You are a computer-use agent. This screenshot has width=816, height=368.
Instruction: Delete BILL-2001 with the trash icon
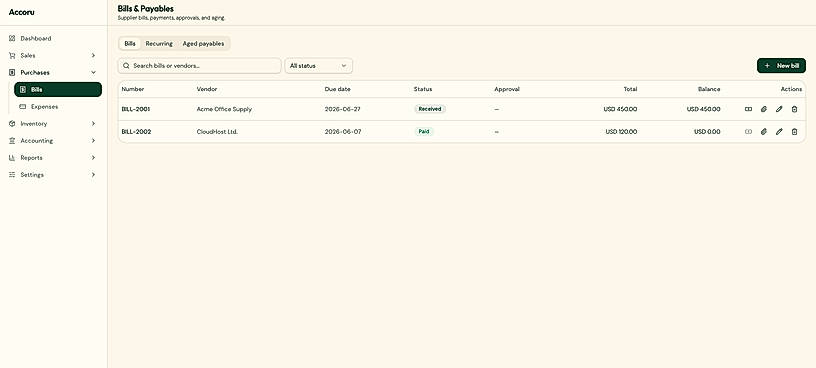794,109
